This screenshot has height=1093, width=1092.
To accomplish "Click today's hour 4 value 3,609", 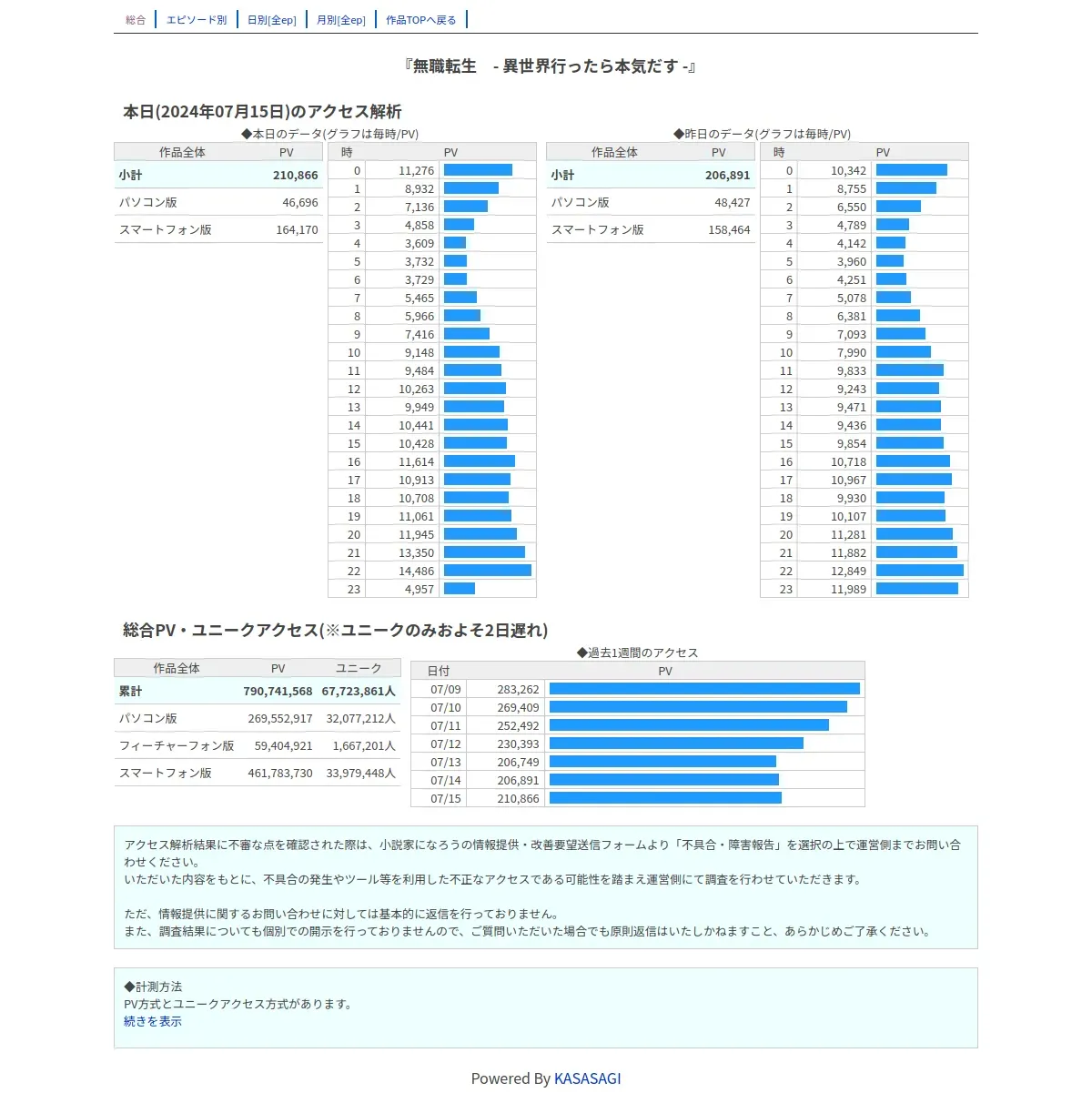I will (420, 244).
